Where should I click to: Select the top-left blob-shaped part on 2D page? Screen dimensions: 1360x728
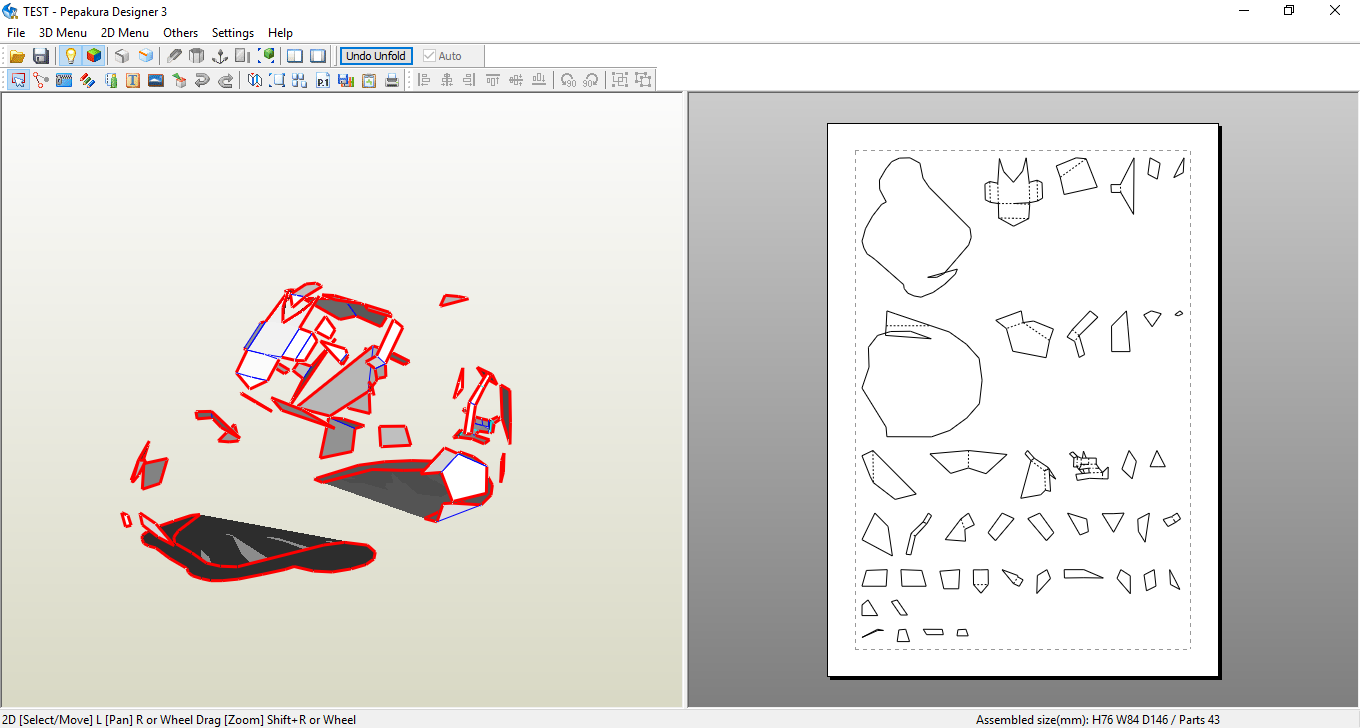pyautogui.click(x=915, y=227)
